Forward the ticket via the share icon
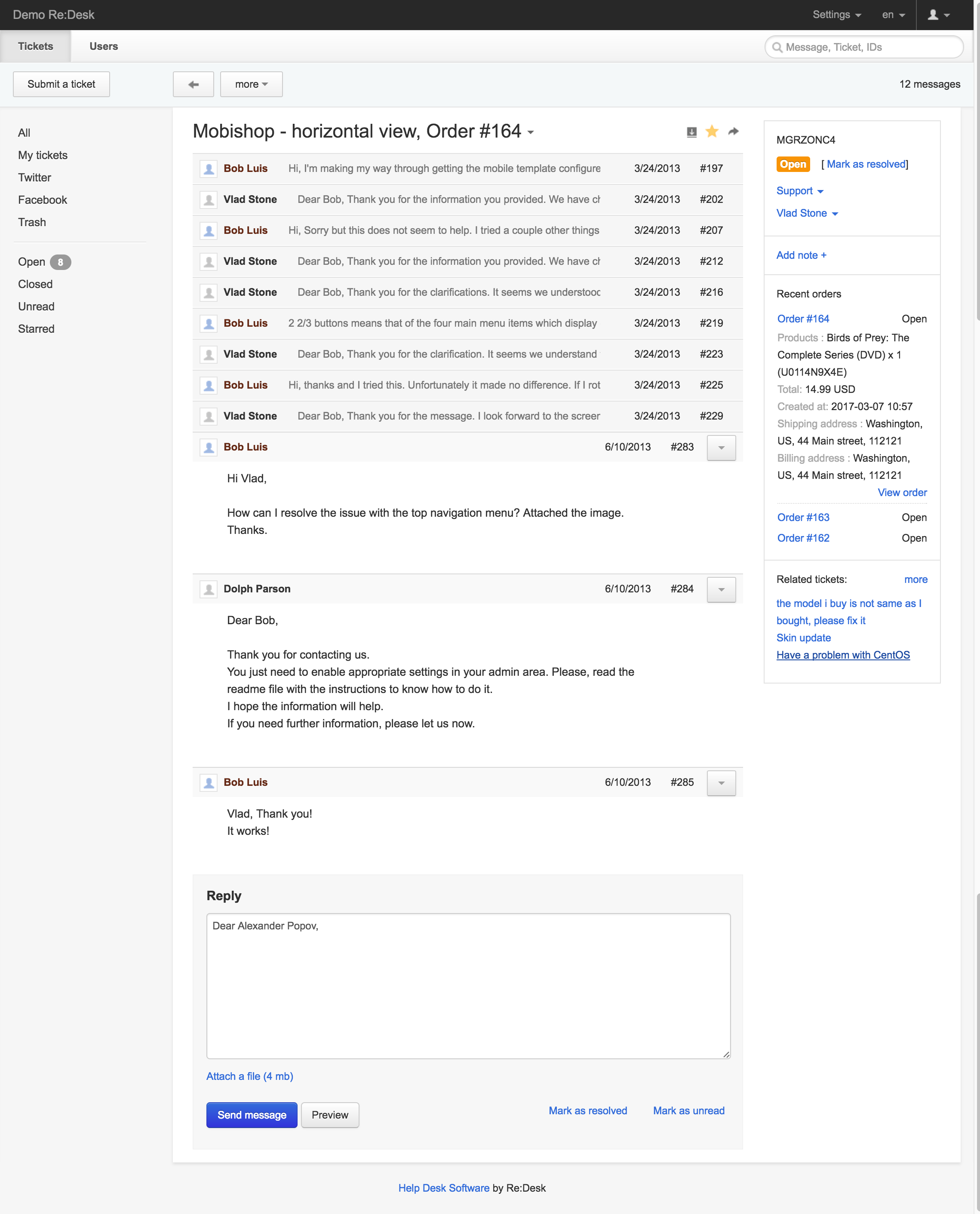This screenshot has width=980, height=1214. pos(732,131)
